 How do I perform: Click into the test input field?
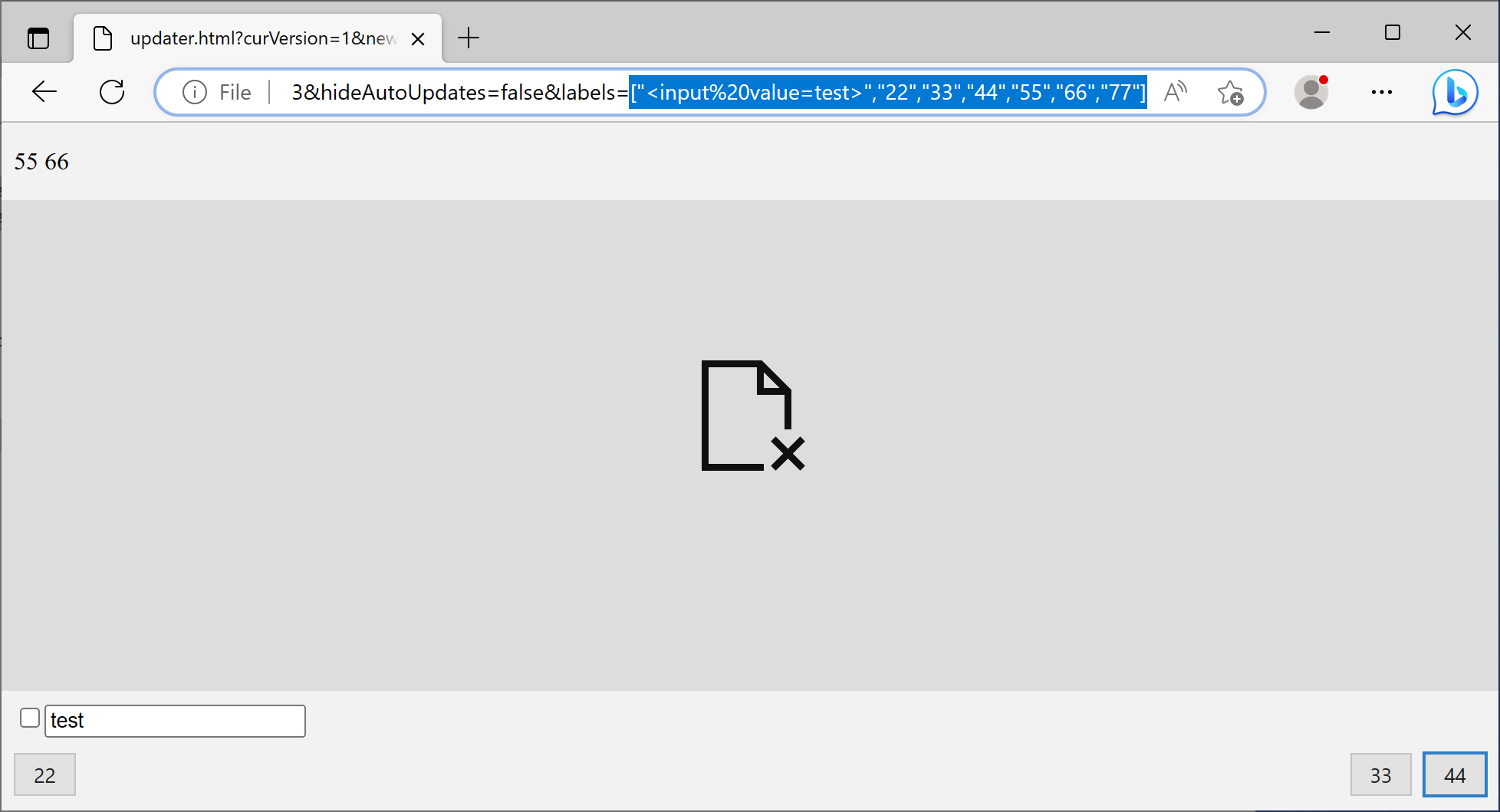175,721
